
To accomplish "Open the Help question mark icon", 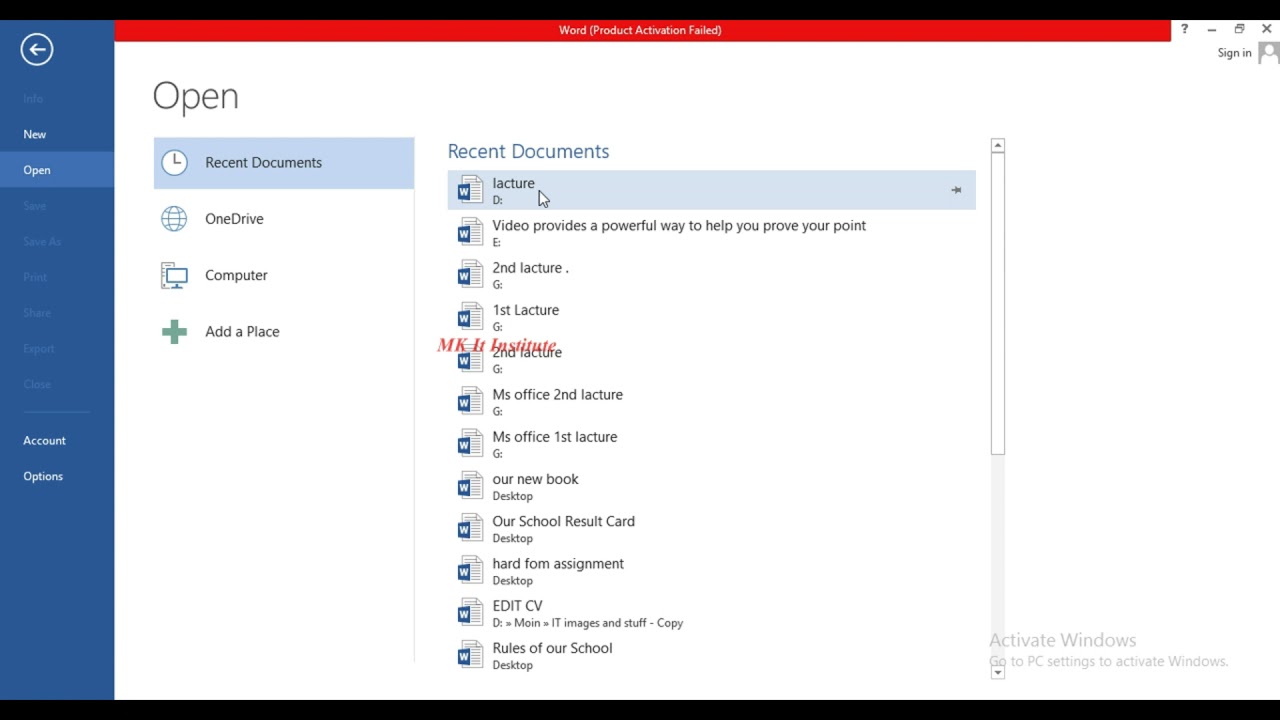I will click(x=1184, y=29).
